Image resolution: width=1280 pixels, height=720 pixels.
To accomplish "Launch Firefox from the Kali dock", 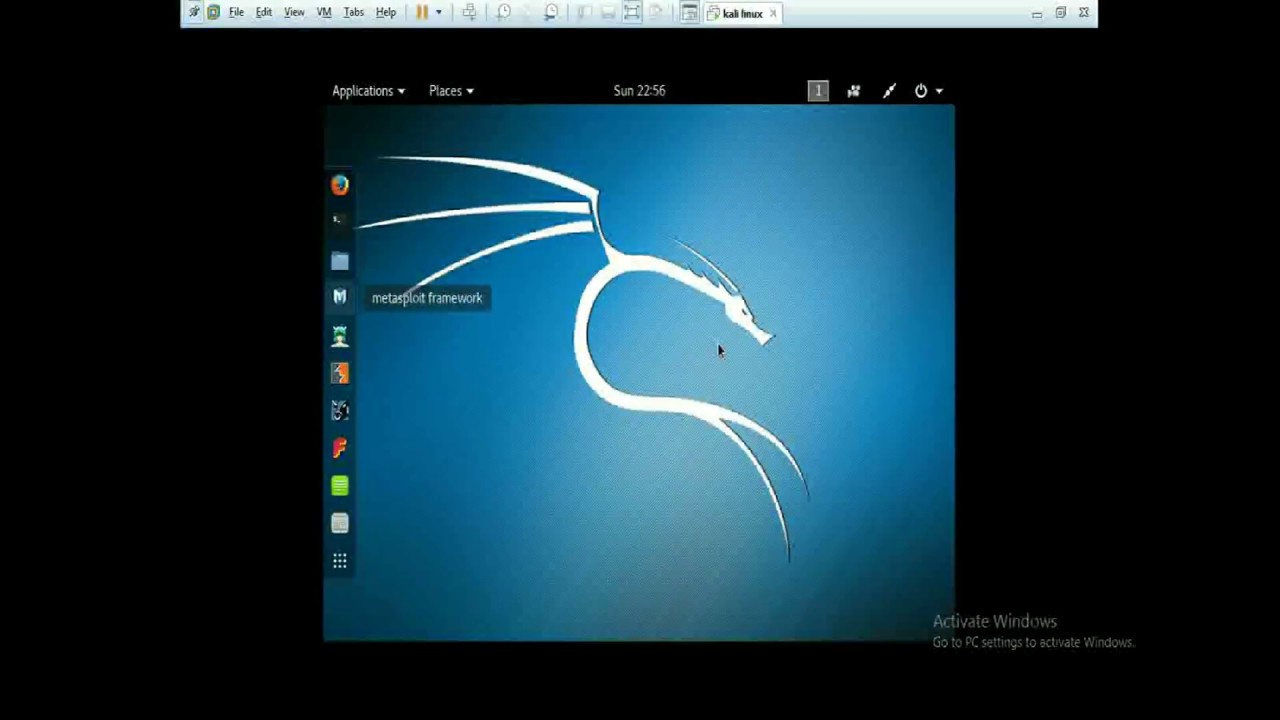I will [340, 185].
